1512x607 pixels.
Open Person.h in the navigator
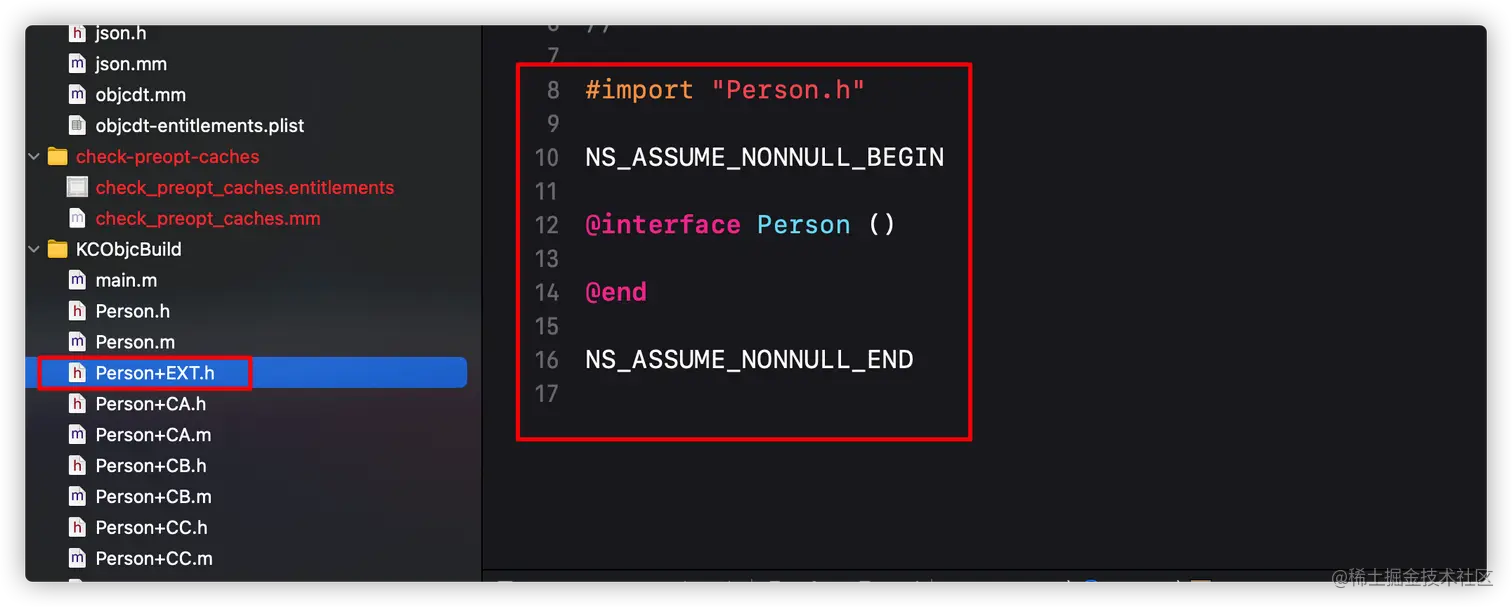tap(132, 312)
